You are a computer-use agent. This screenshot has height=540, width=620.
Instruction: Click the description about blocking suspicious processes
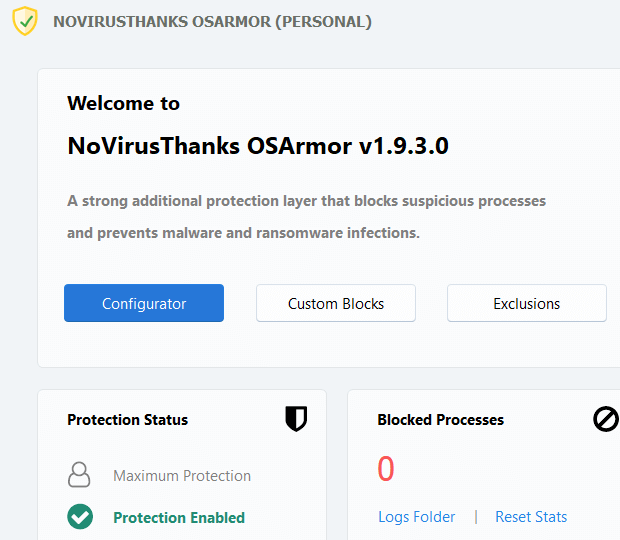point(306,217)
